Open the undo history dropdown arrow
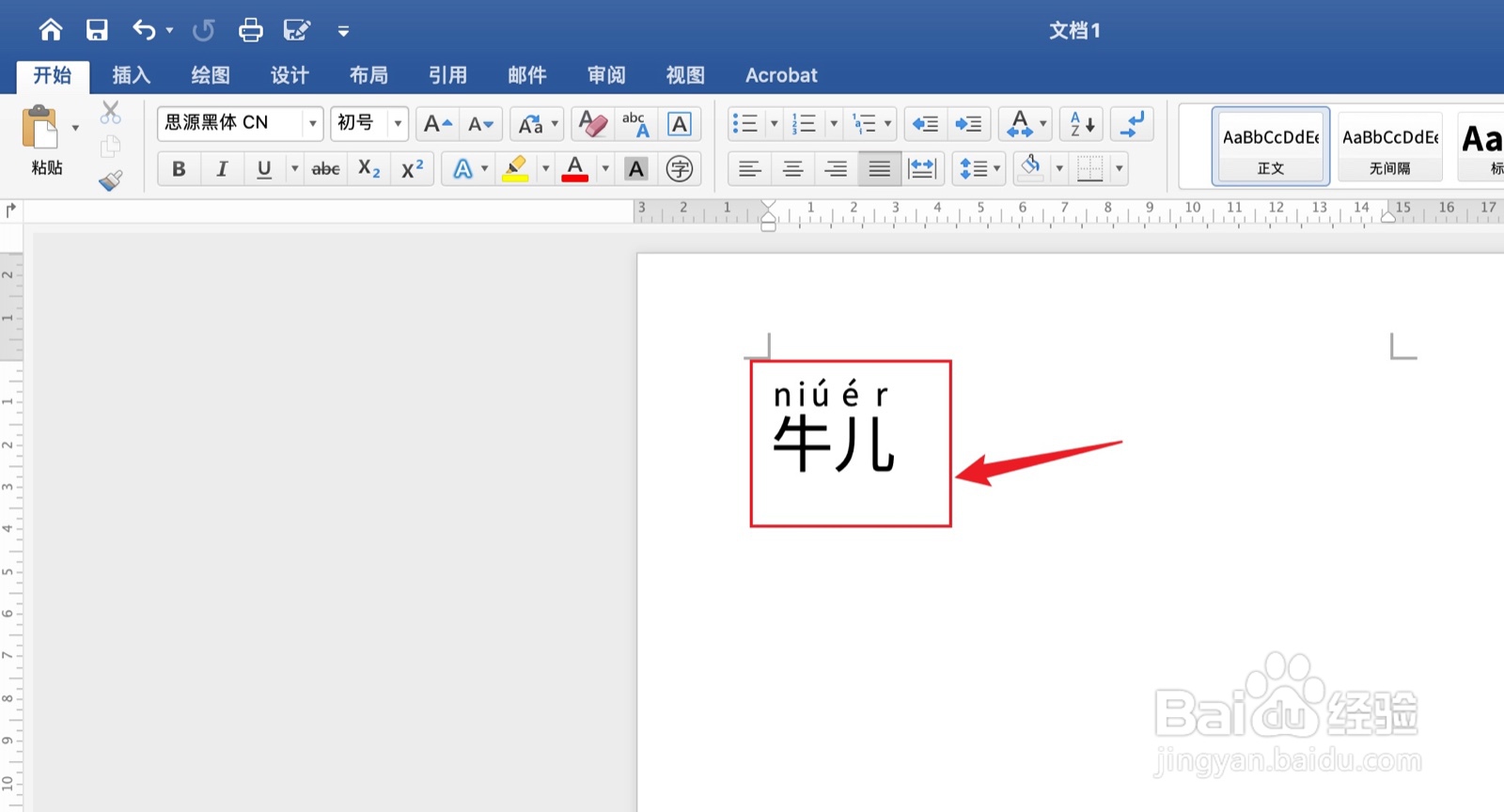Image resolution: width=1504 pixels, height=812 pixels. click(169, 31)
